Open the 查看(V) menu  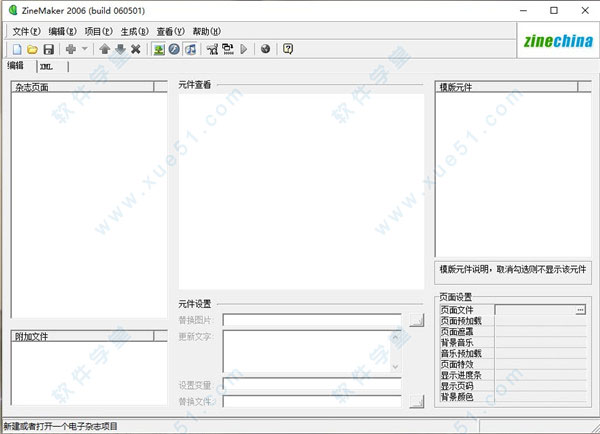pyautogui.click(x=170, y=31)
